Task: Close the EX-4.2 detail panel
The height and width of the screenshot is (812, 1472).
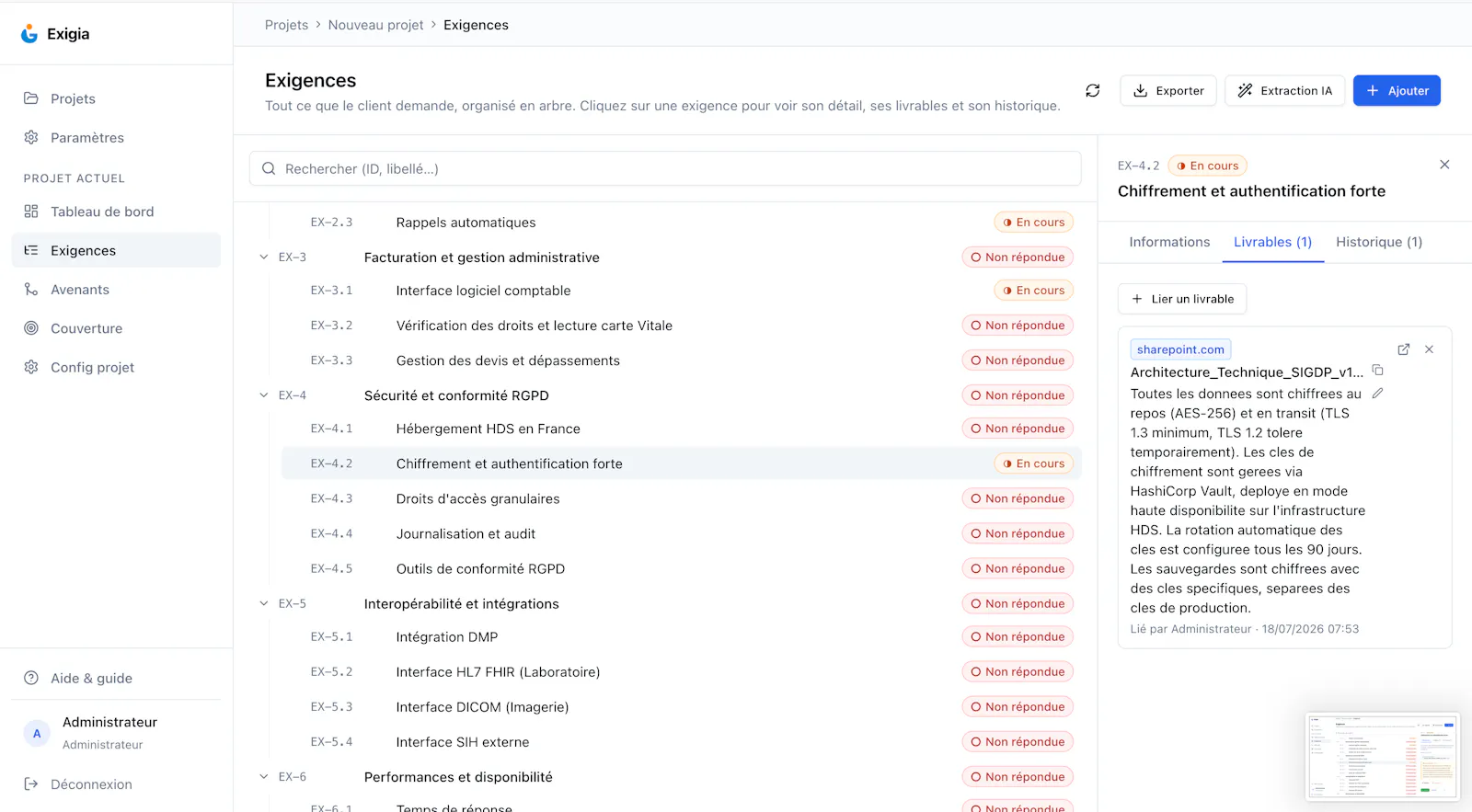Action: 1444,165
